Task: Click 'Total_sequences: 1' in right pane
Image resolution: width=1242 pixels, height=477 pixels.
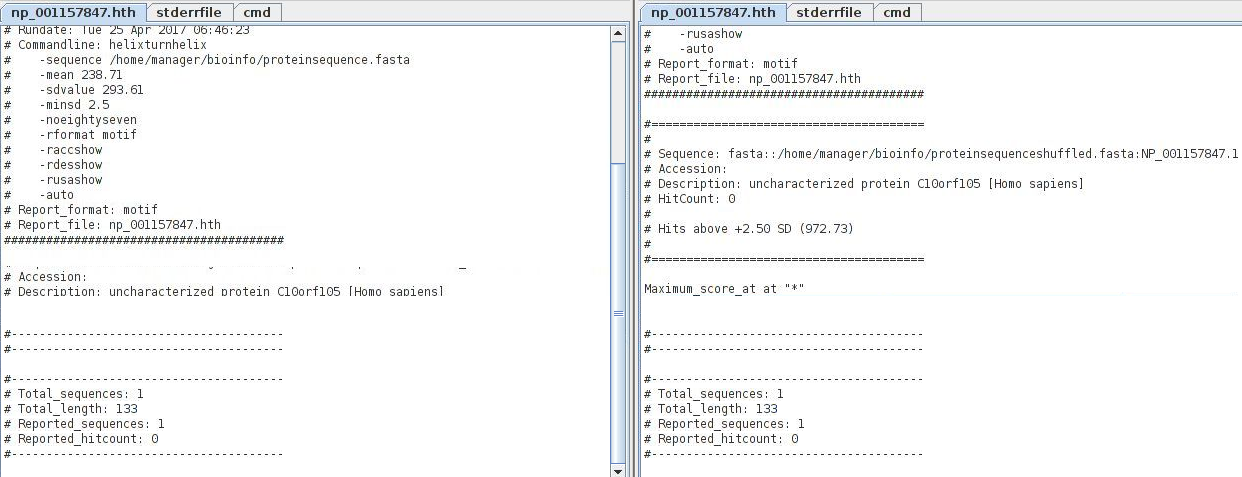Action: 720,393
